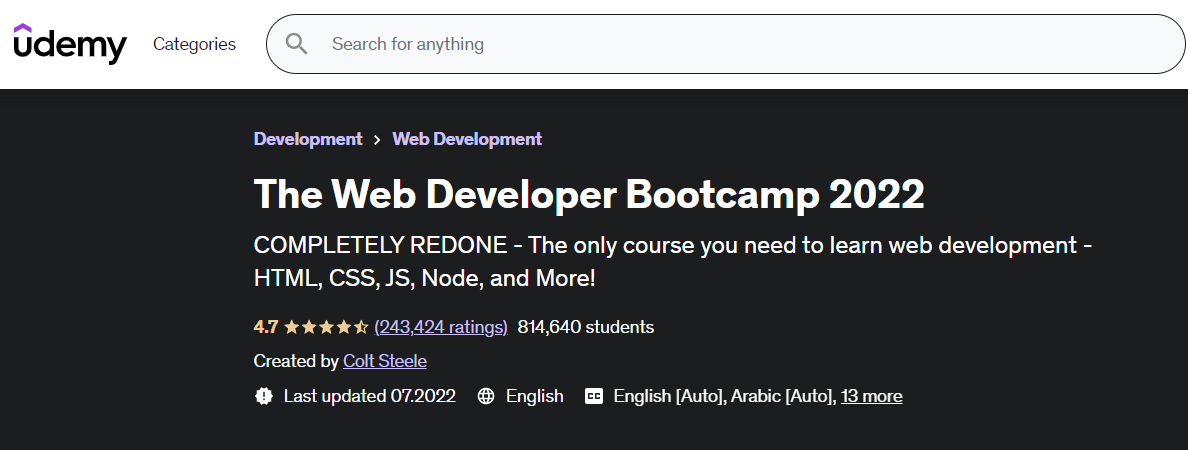1188x450 pixels.
Task: Click the course title 'The Web Developer Bootcamp 2022'
Action: [589, 194]
